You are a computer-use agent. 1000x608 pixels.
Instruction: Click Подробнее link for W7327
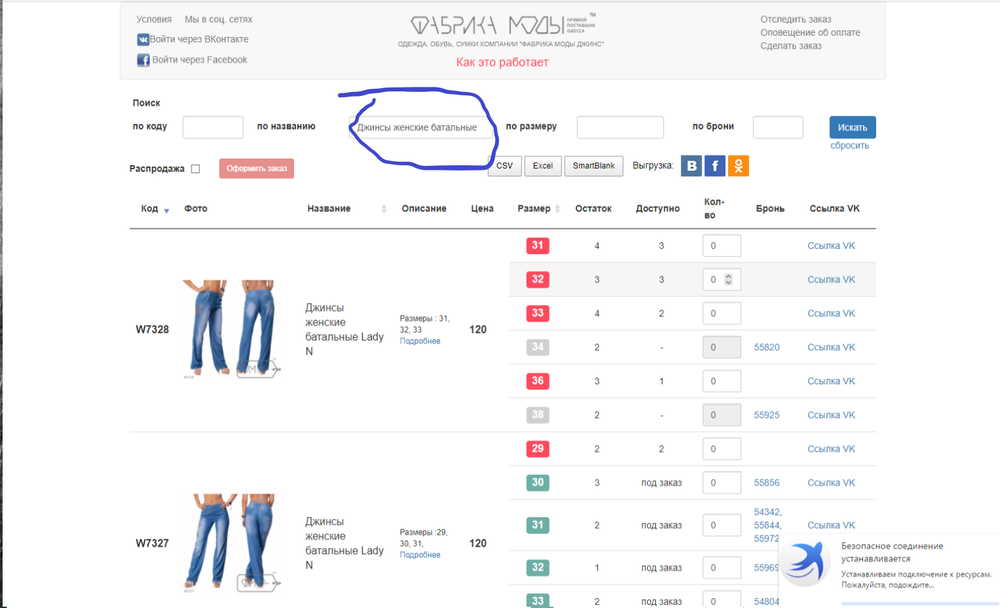(x=420, y=555)
